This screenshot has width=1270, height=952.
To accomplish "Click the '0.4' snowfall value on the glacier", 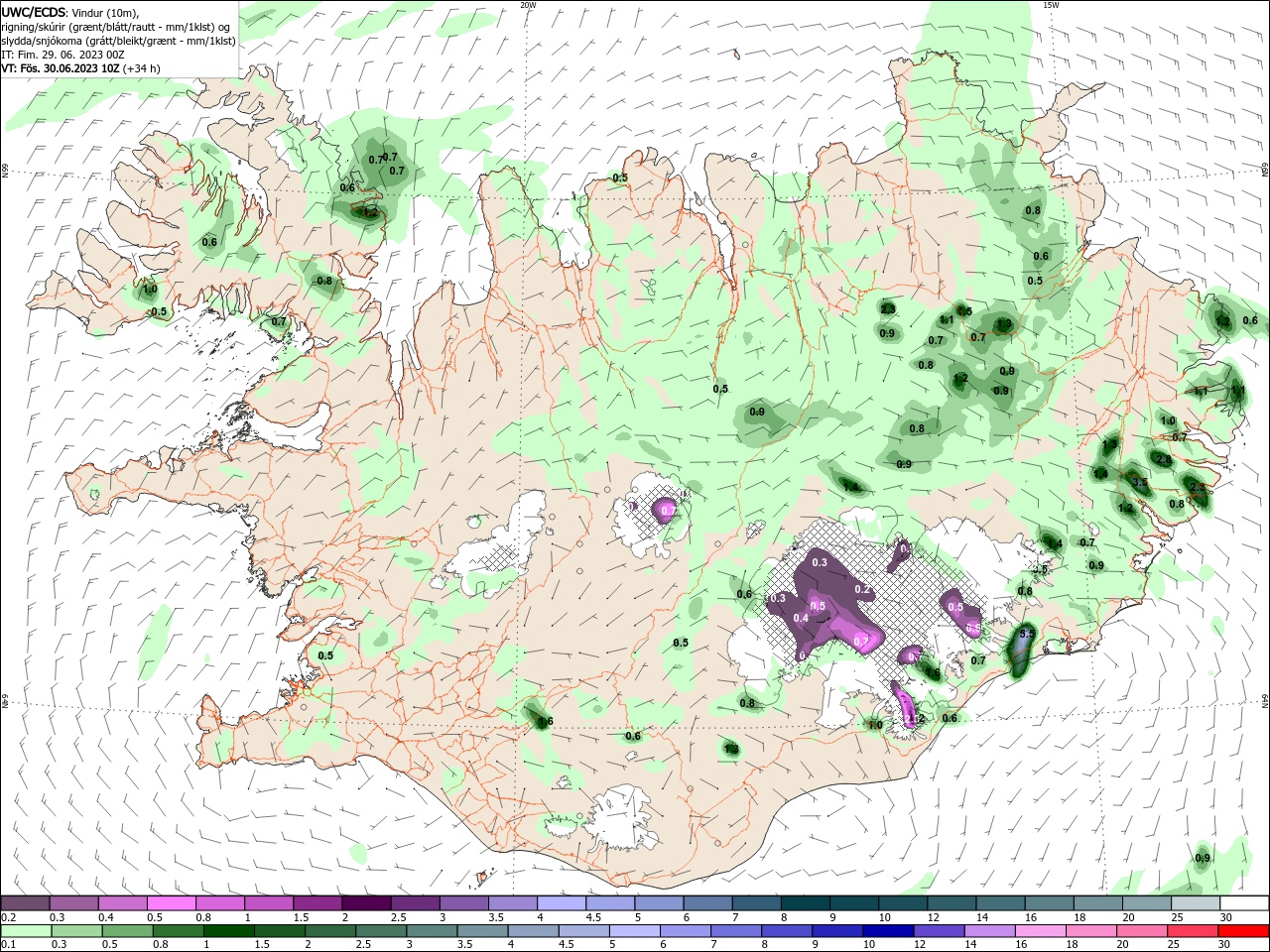I will point(801,618).
